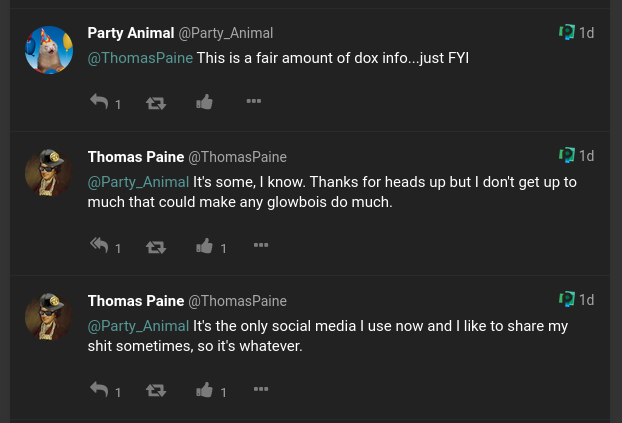Image resolution: width=622 pixels, height=423 pixels.
Task: Click @Party_Animal mention in glowbois post
Action: 138,182
